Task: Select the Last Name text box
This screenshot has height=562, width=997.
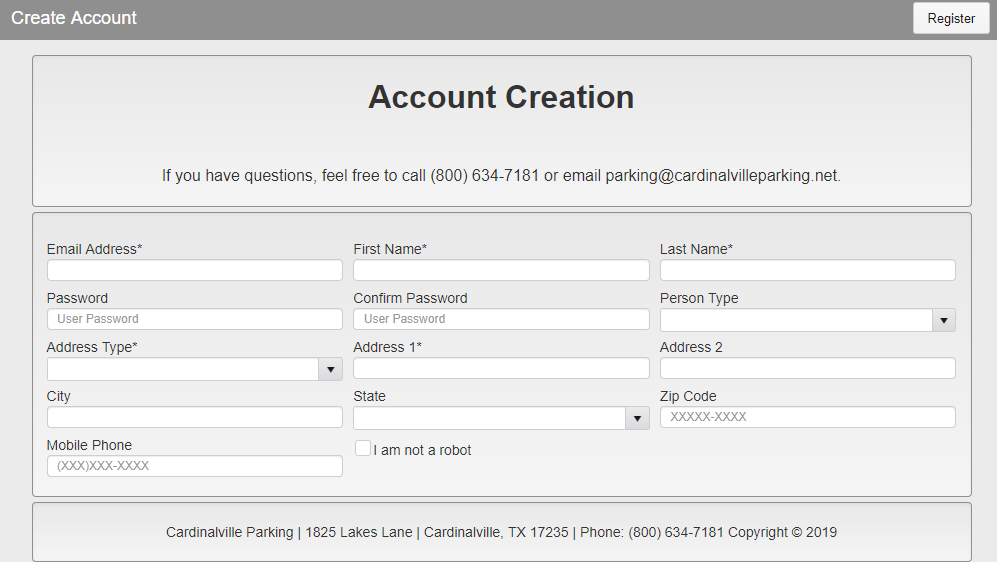Action: 808,270
